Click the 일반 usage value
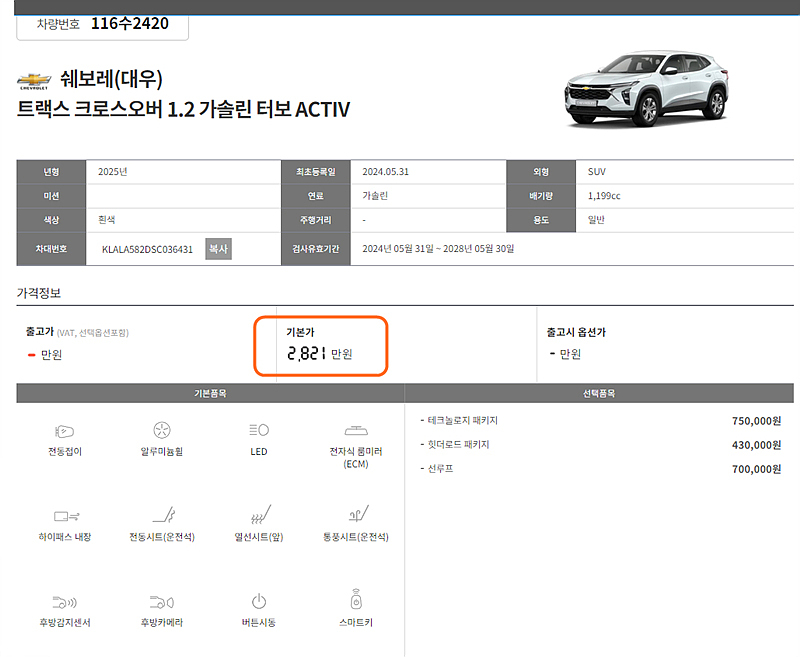Screen dimensions: 800x657 point(596,220)
